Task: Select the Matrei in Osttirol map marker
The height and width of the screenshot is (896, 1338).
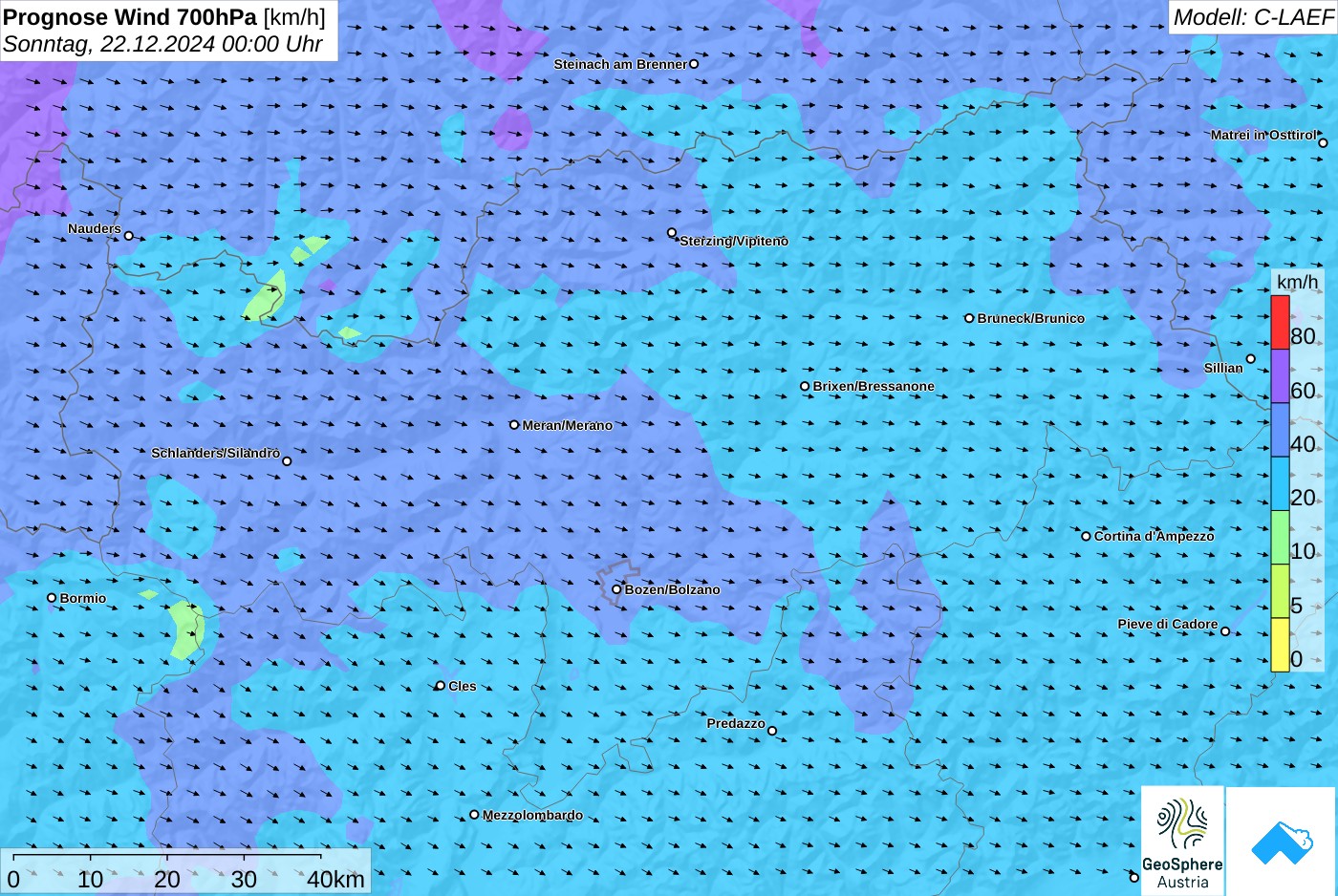Action: pos(1323,143)
